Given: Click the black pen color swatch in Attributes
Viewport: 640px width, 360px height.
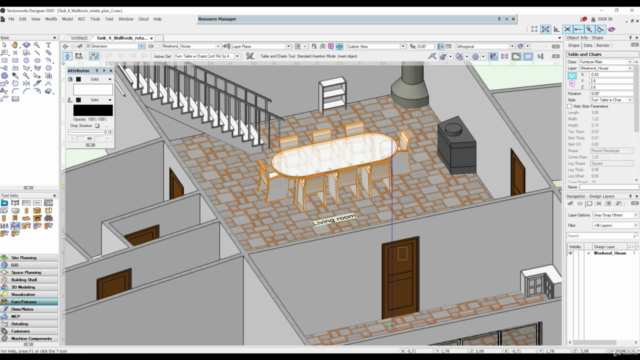Looking at the screenshot, I should coord(93,110).
